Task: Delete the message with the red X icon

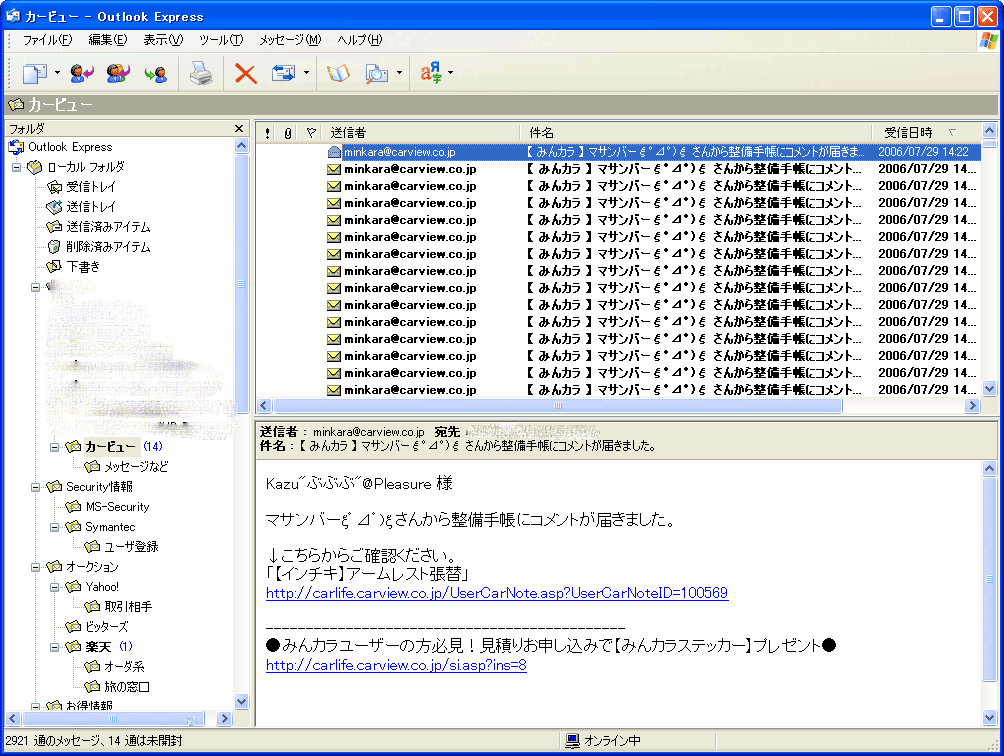Action: pyautogui.click(x=245, y=74)
